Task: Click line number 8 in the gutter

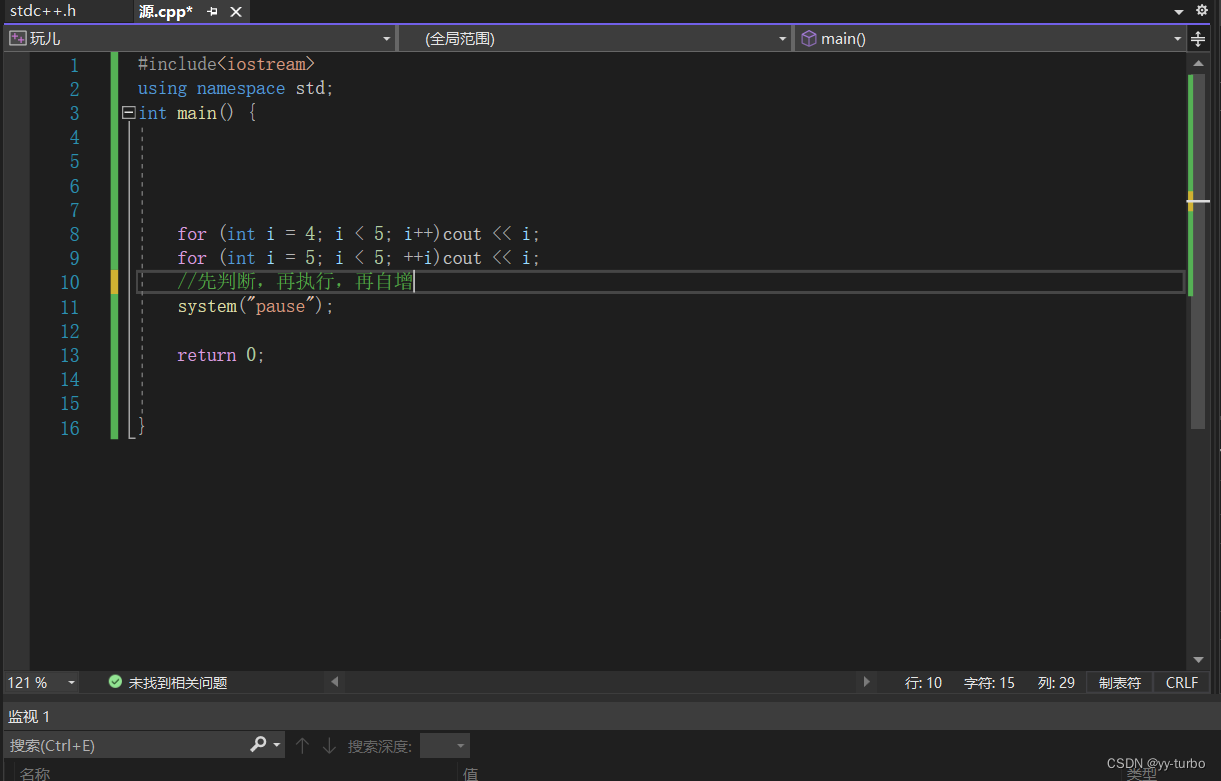Action: coord(74,234)
